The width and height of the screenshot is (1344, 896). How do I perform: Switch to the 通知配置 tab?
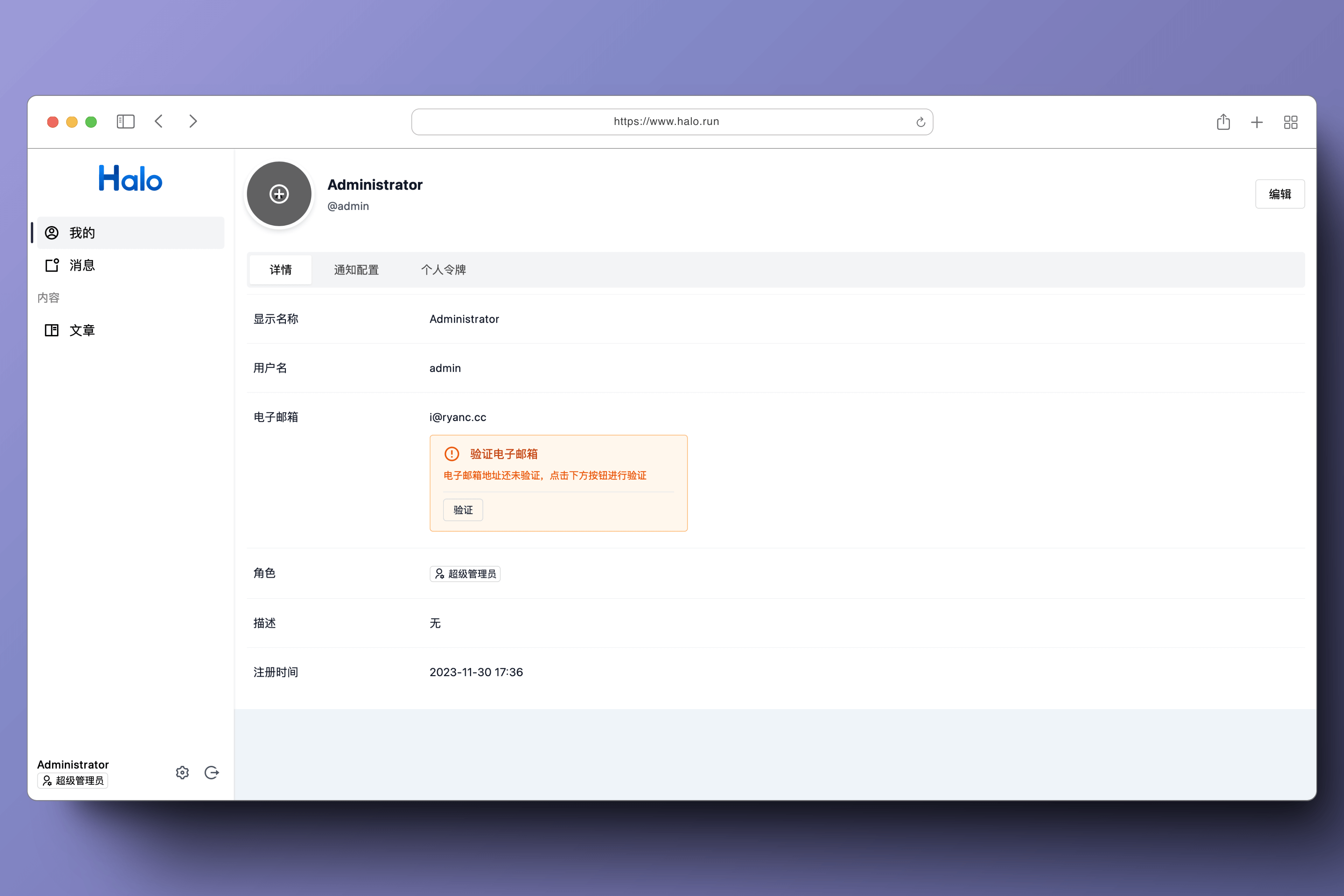(356, 270)
